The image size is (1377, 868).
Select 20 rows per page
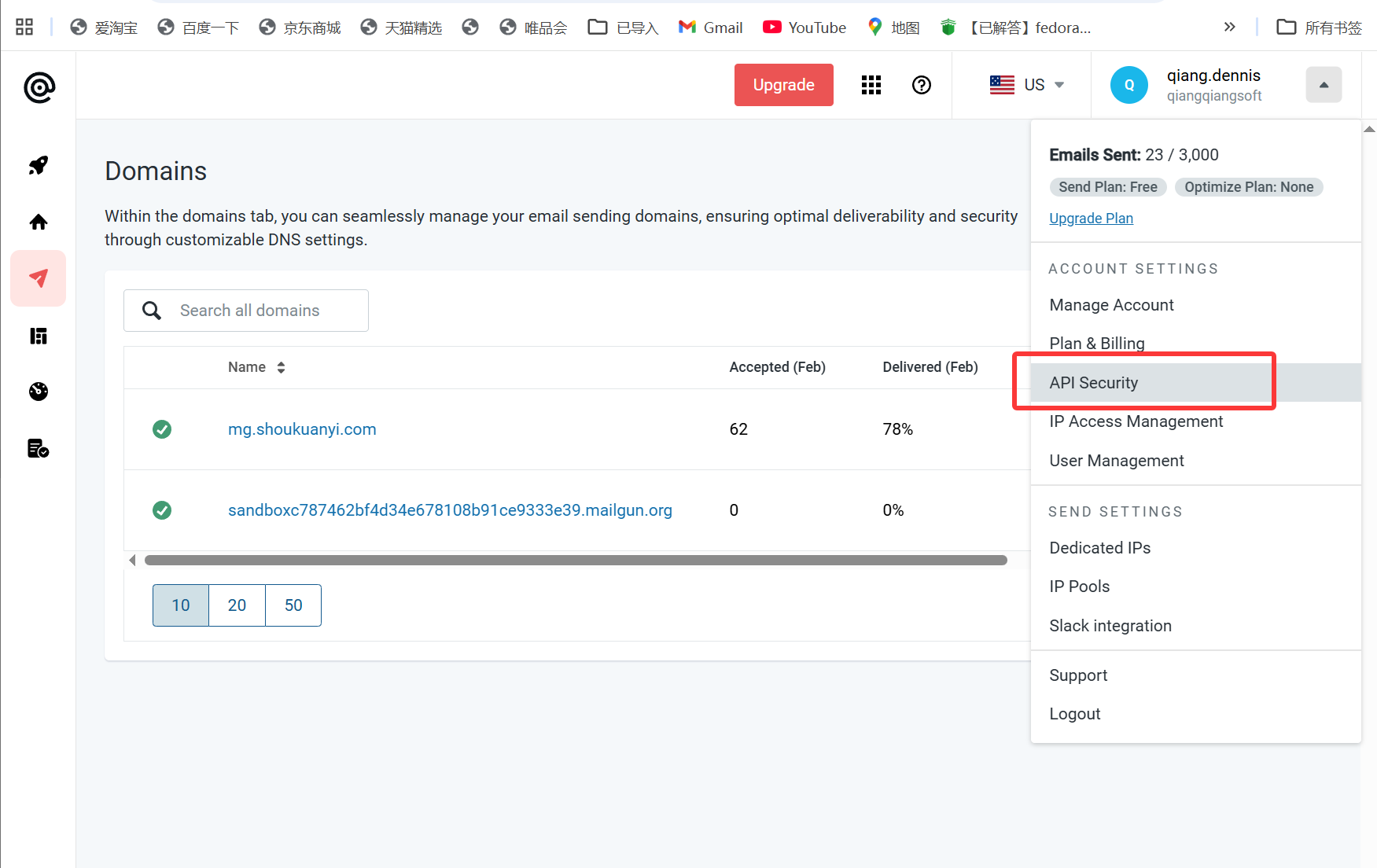(237, 605)
